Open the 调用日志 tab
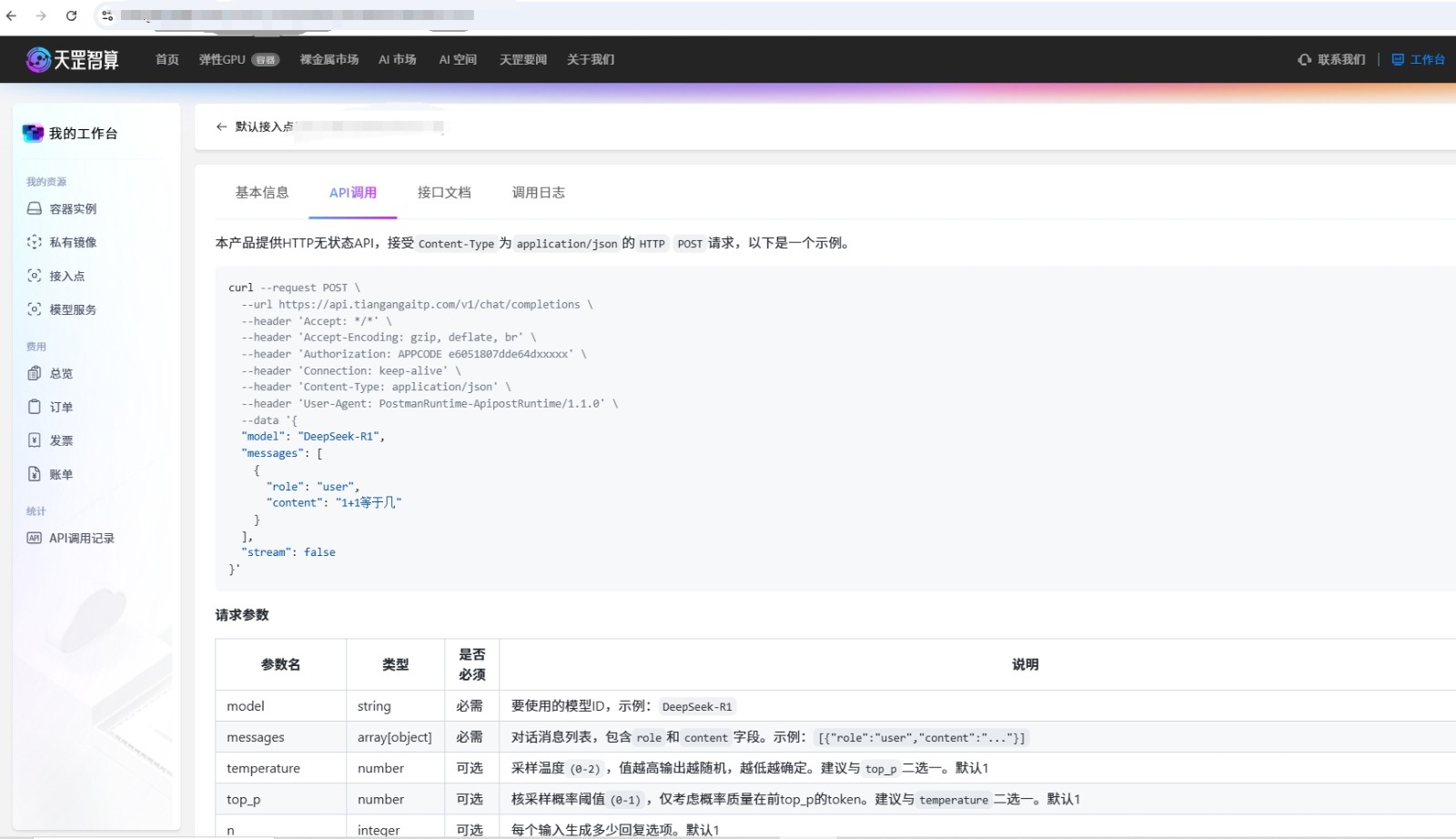1456x839 pixels. (538, 192)
